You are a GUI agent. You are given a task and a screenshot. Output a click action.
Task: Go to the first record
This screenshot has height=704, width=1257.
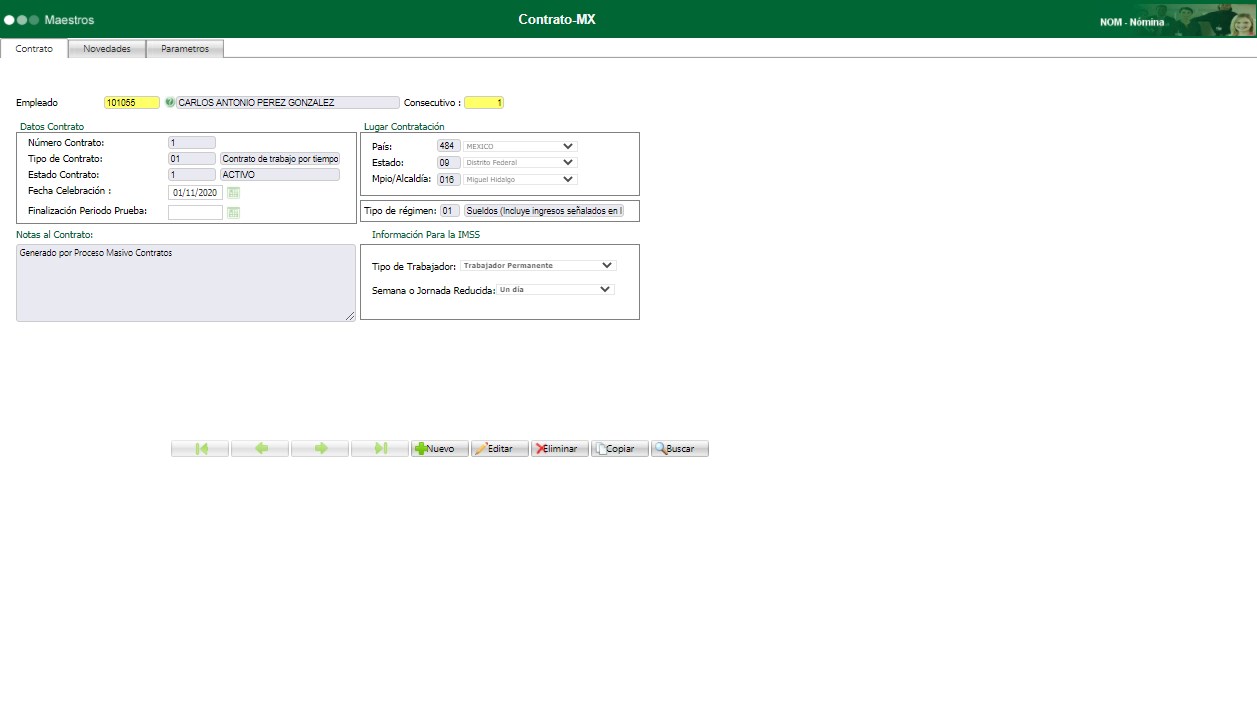point(200,449)
